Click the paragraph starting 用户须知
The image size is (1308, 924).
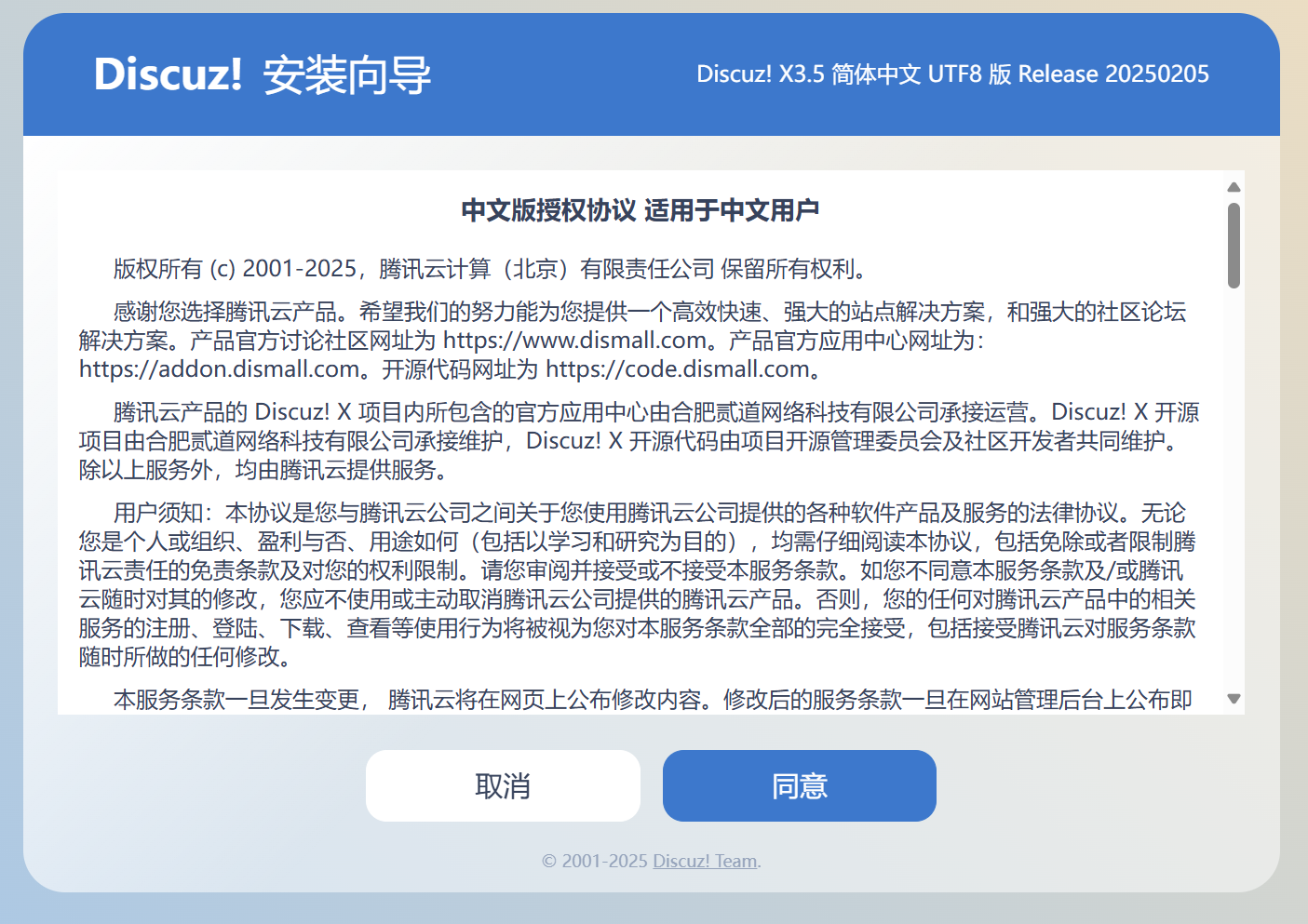(x=638, y=584)
